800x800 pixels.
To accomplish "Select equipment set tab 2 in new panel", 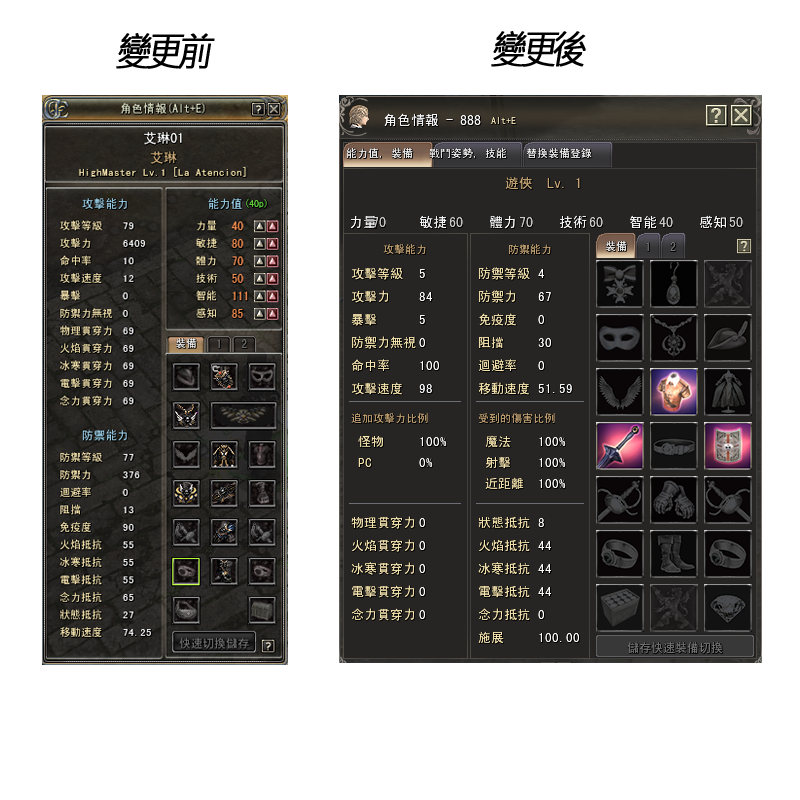I will [673, 246].
